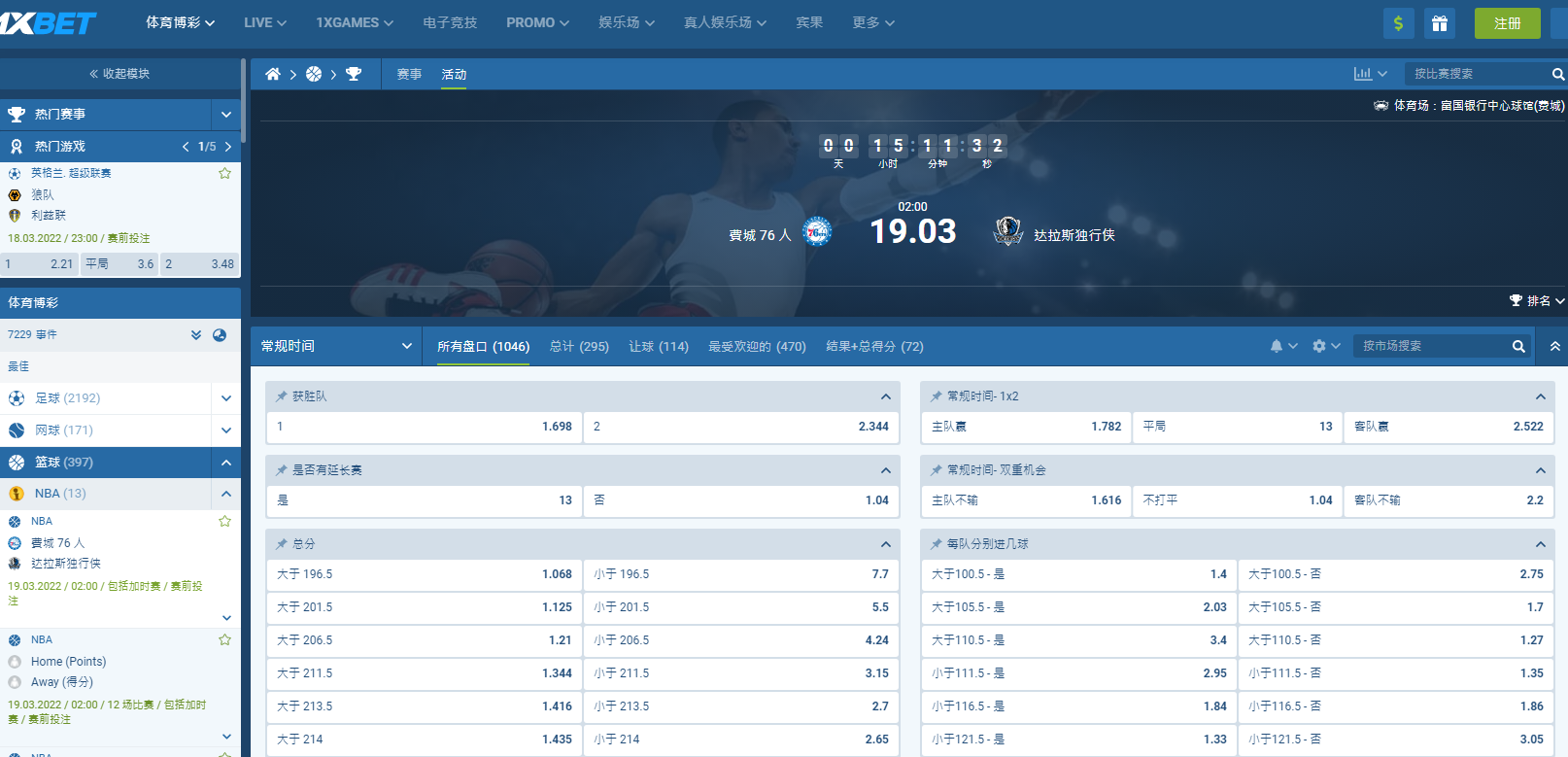Screen dimensions: 1568x757
Task: Toggle favorite star for NBA Home (Points)
Action: (x=224, y=639)
